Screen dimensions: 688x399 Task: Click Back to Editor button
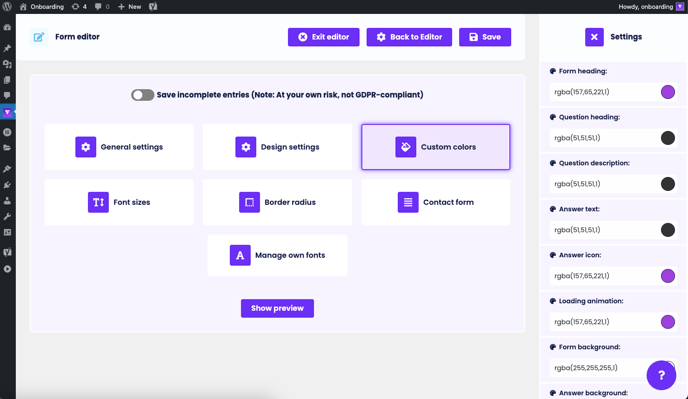pos(409,37)
